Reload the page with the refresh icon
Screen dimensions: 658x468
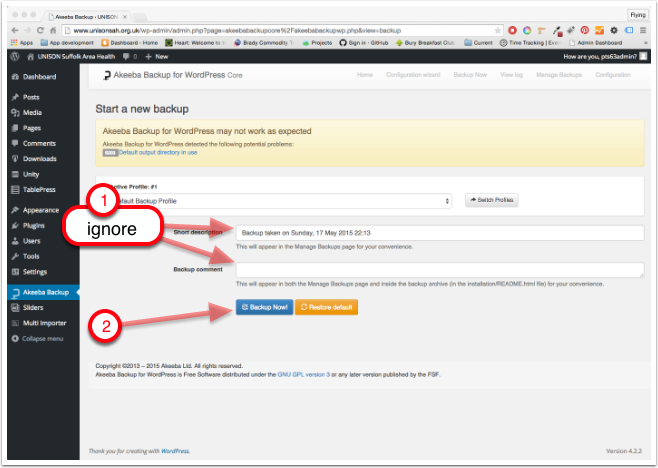40,30
